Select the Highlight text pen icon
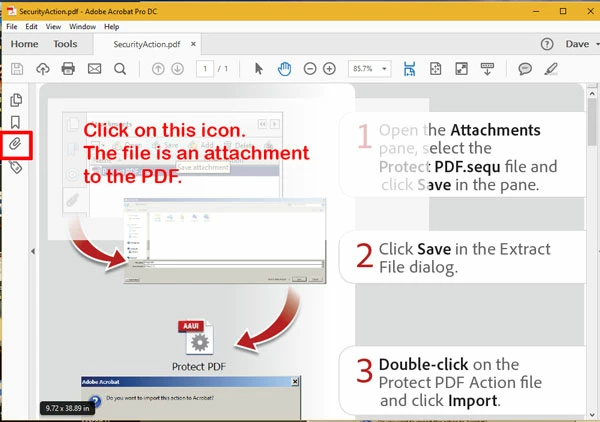This screenshot has width=600, height=422. tap(551, 69)
